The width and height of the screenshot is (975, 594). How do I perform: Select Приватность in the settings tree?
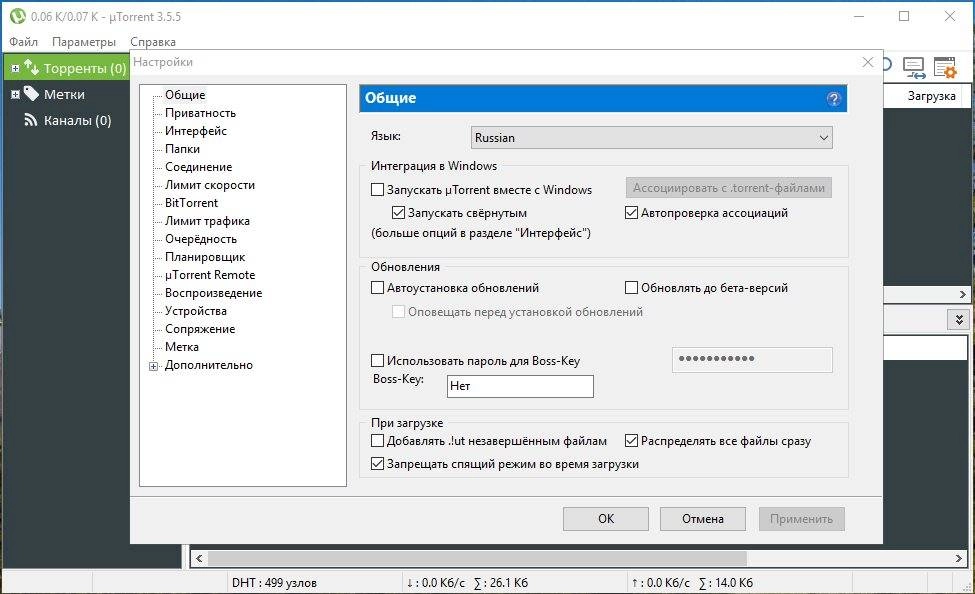pyautogui.click(x=200, y=113)
